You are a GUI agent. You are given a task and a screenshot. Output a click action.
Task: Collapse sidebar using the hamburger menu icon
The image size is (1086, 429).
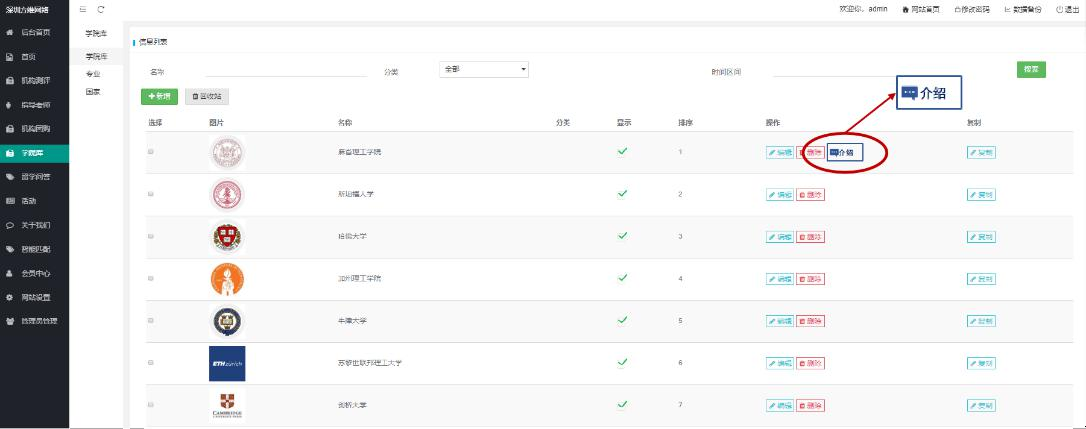click(x=83, y=9)
